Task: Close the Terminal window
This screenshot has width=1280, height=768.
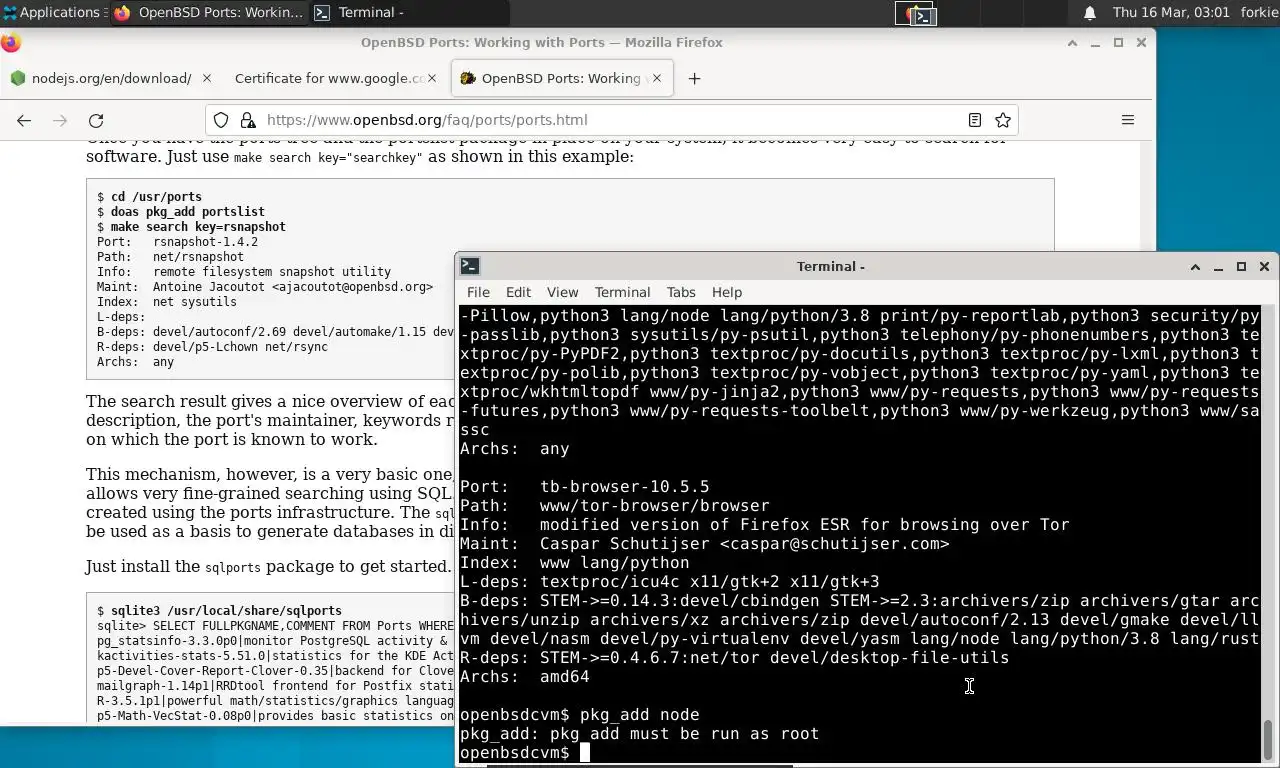Action: click(x=1264, y=267)
